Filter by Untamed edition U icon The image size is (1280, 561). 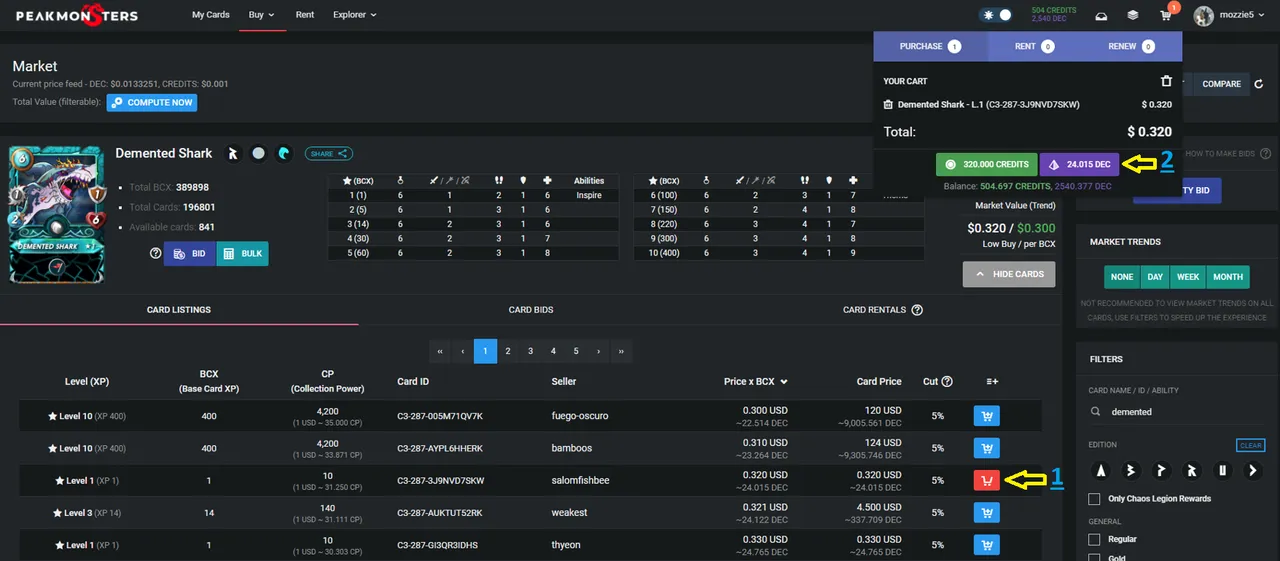(1221, 470)
